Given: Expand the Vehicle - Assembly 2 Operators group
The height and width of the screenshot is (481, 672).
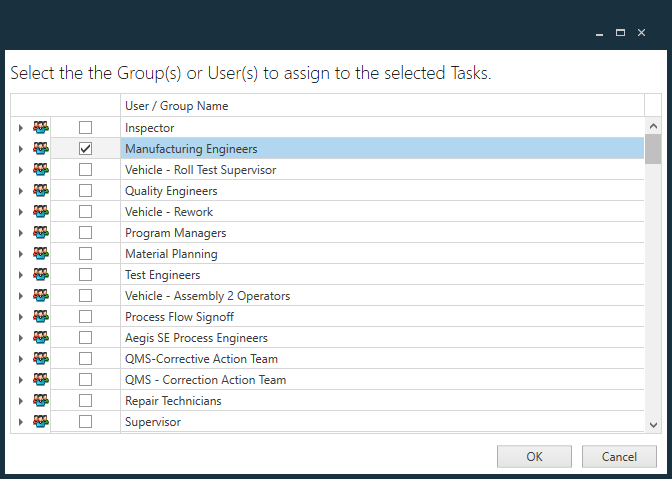Looking at the screenshot, I should [x=20, y=296].
